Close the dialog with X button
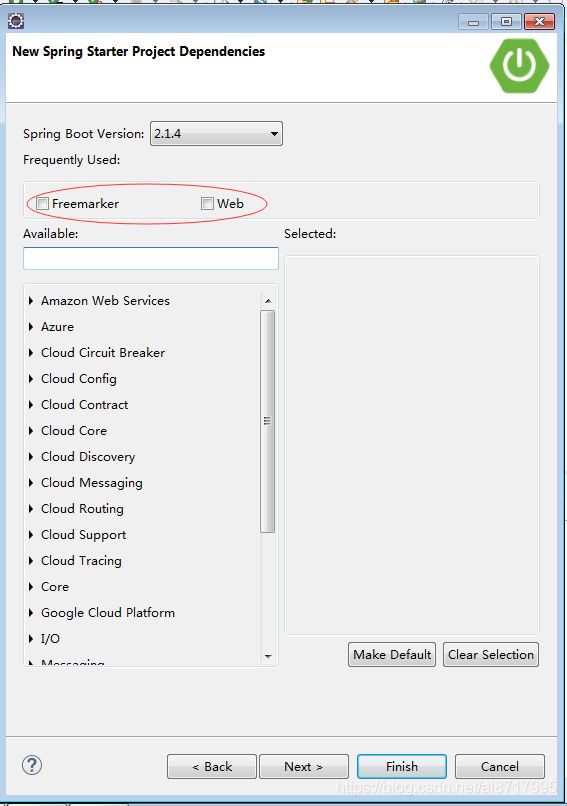 click(x=539, y=22)
